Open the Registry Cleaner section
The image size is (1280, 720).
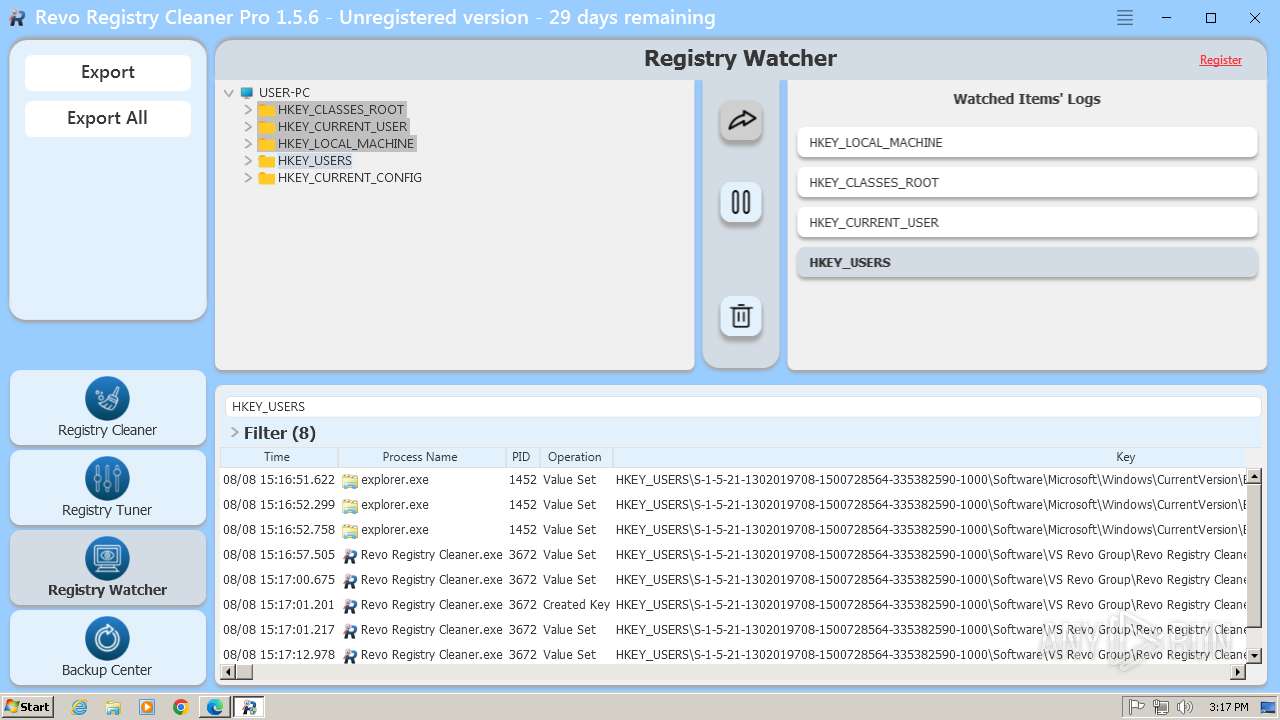click(108, 408)
